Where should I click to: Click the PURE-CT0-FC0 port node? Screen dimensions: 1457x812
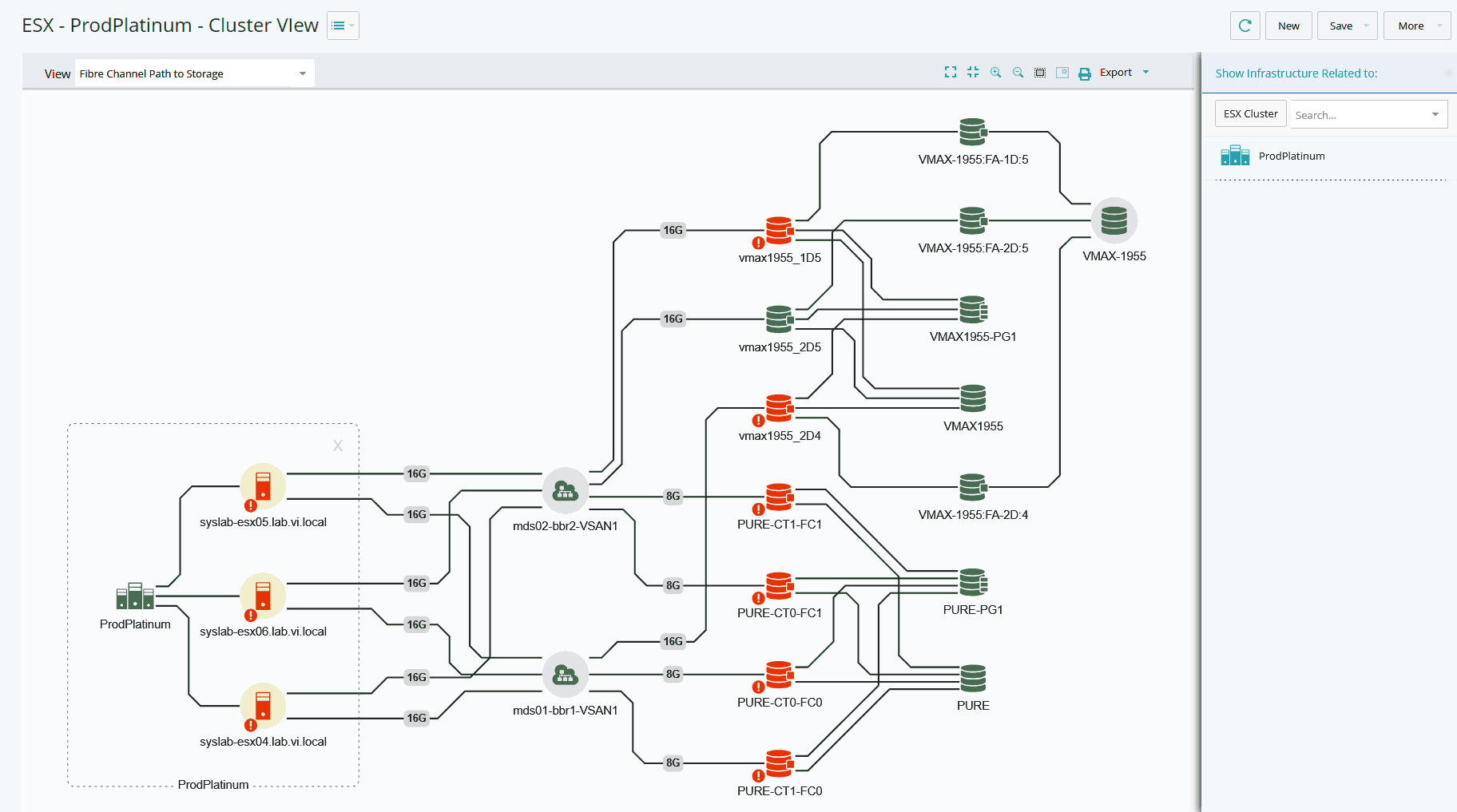[x=779, y=675]
